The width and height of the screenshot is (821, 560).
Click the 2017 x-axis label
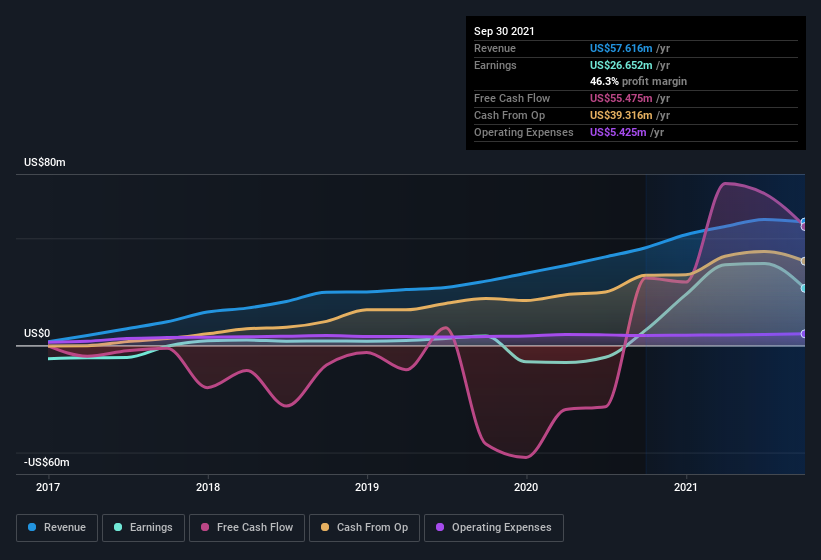click(48, 487)
